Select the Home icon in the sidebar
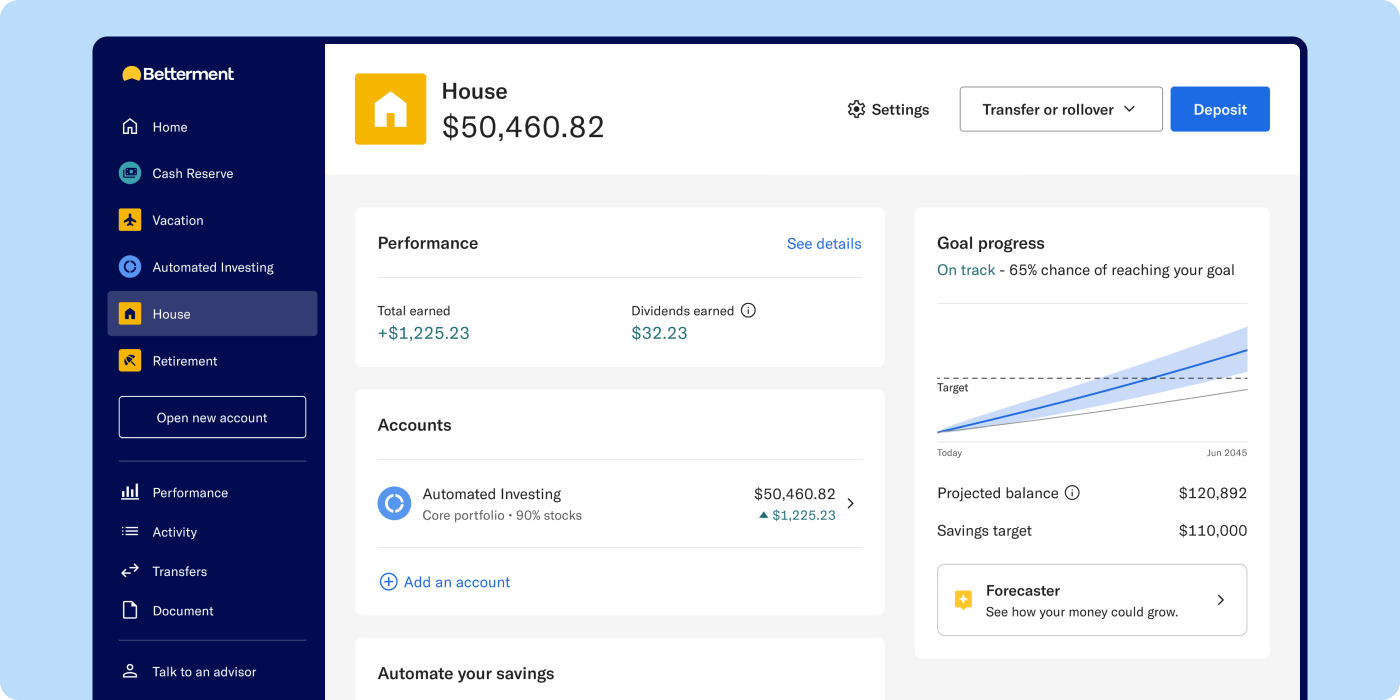1400x700 pixels. tap(131, 127)
